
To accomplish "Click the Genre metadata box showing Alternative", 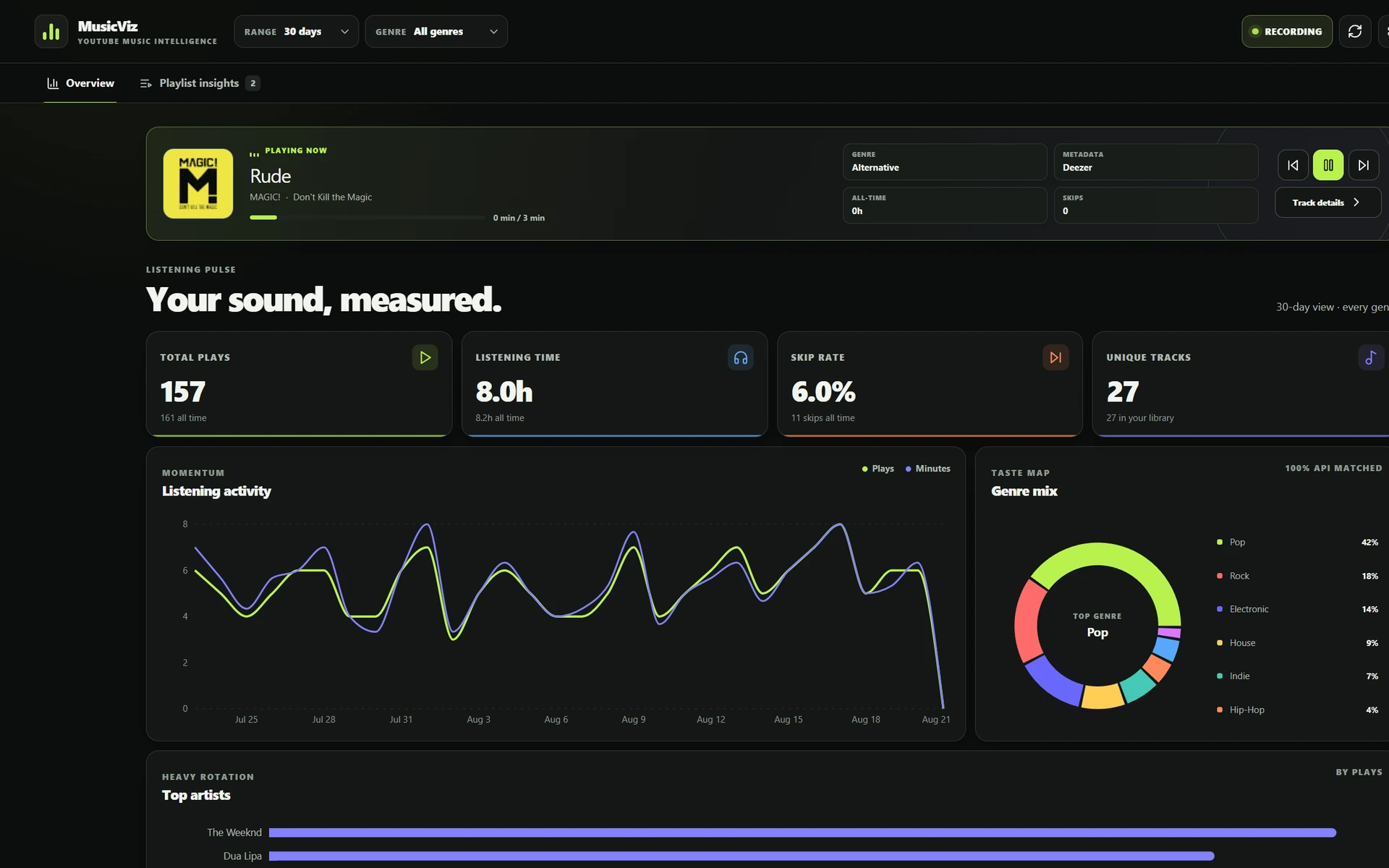I will (945, 162).
